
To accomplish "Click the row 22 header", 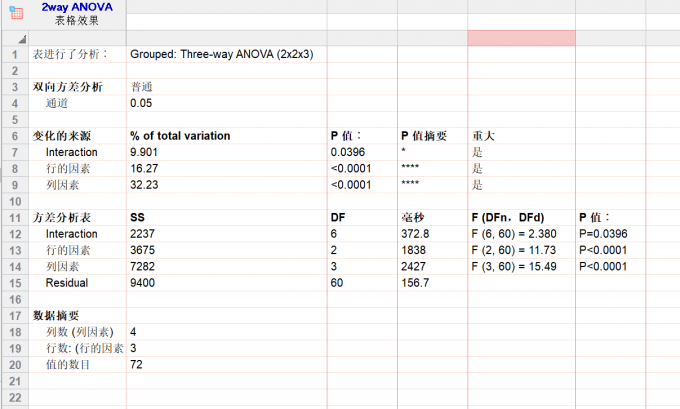I will pos(14,397).
